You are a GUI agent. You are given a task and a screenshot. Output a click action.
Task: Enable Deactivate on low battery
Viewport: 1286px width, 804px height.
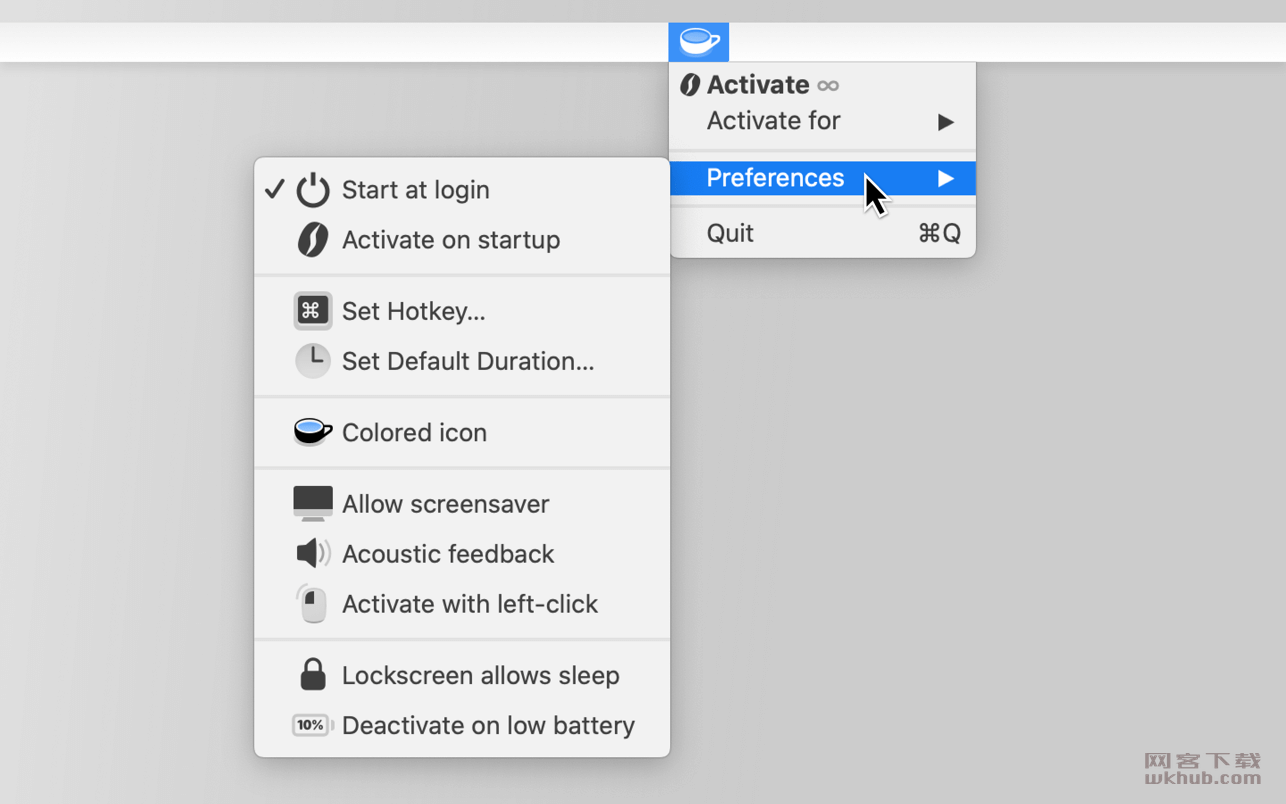(462, 725)
